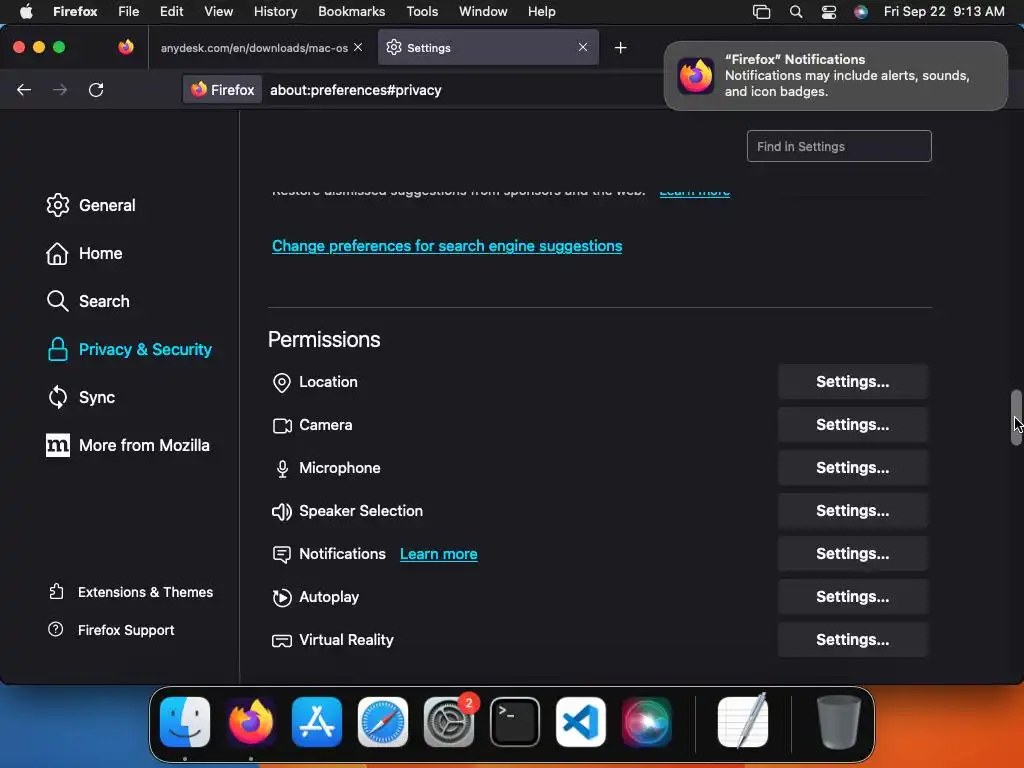1024x768 pixels.
Task: Open the Tools menu
Action: (x=422, y=12)
